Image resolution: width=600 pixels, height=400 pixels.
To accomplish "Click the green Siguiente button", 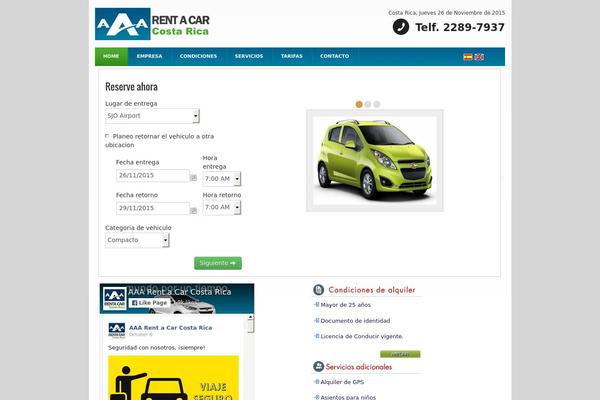I will click(218, 263).
